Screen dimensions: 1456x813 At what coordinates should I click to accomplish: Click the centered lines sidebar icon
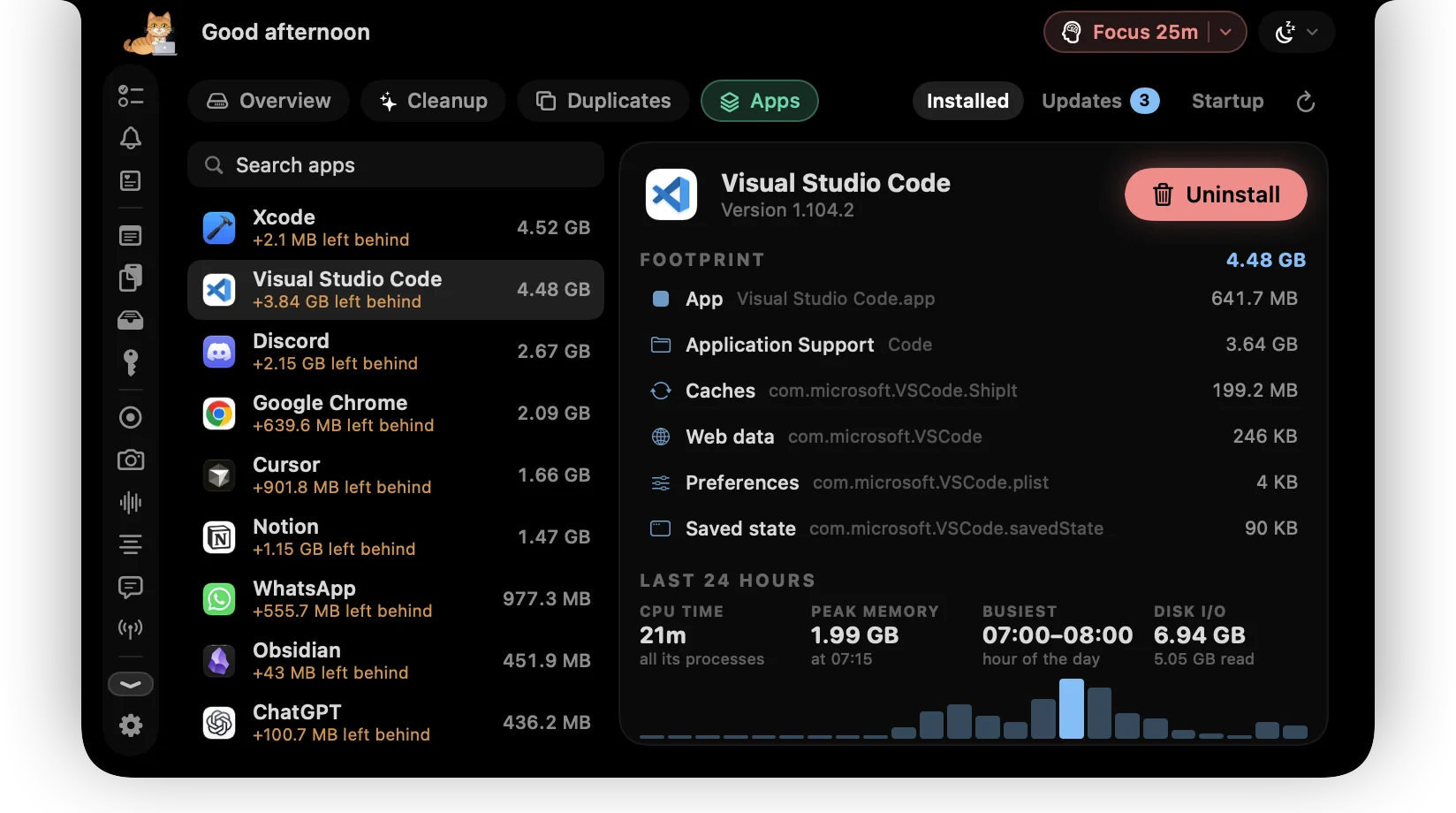(131, 544)
